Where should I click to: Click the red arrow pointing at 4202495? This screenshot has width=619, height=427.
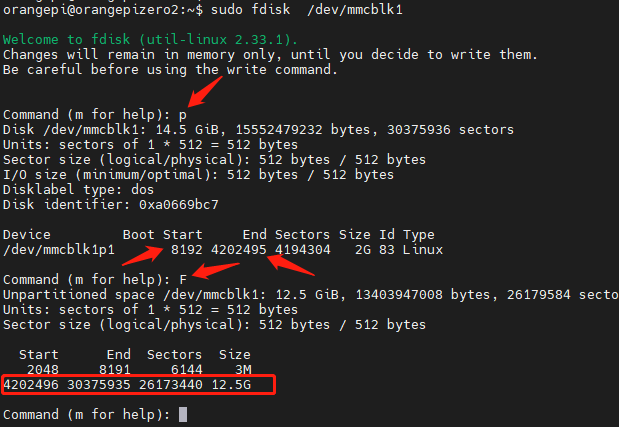(291, 265)
